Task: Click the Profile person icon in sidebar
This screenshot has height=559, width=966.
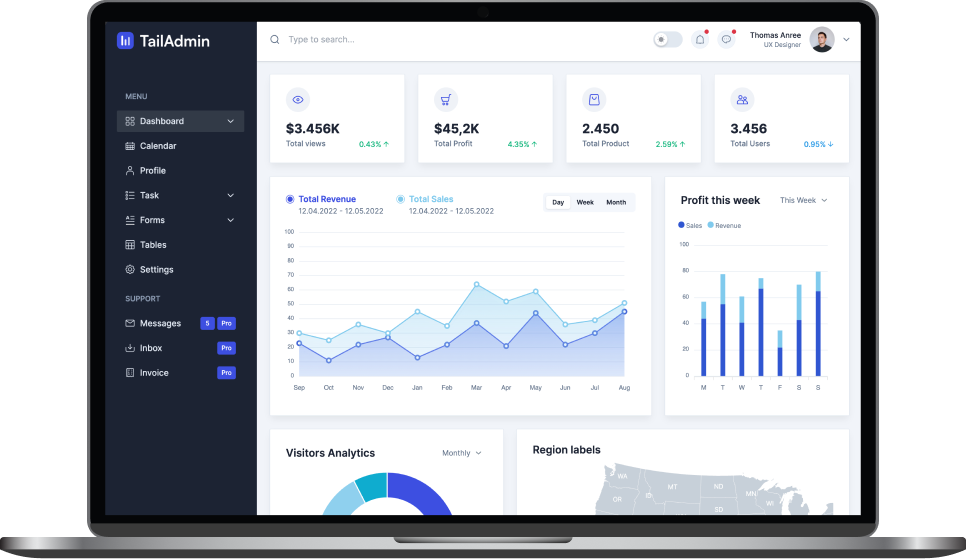Action: tap(130, 171)
